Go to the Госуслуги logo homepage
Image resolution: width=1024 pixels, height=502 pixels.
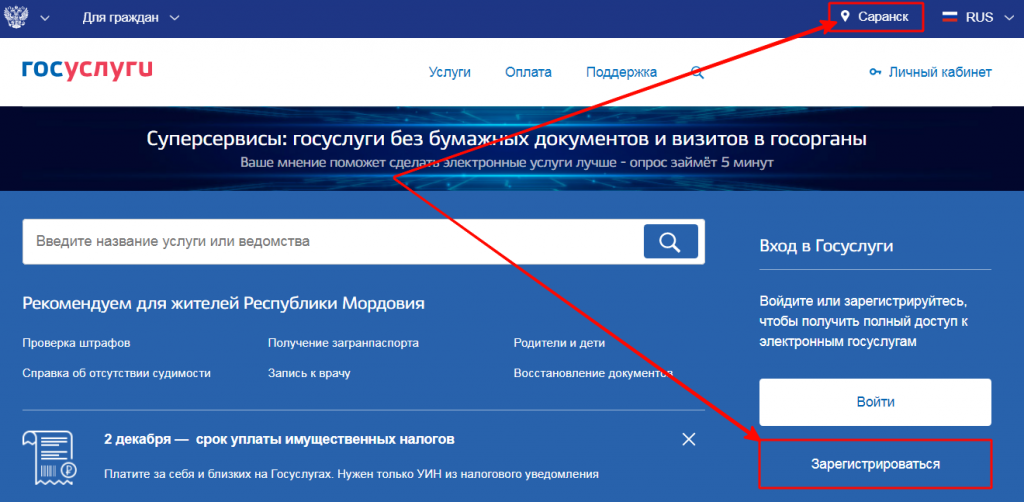(87, 70)
